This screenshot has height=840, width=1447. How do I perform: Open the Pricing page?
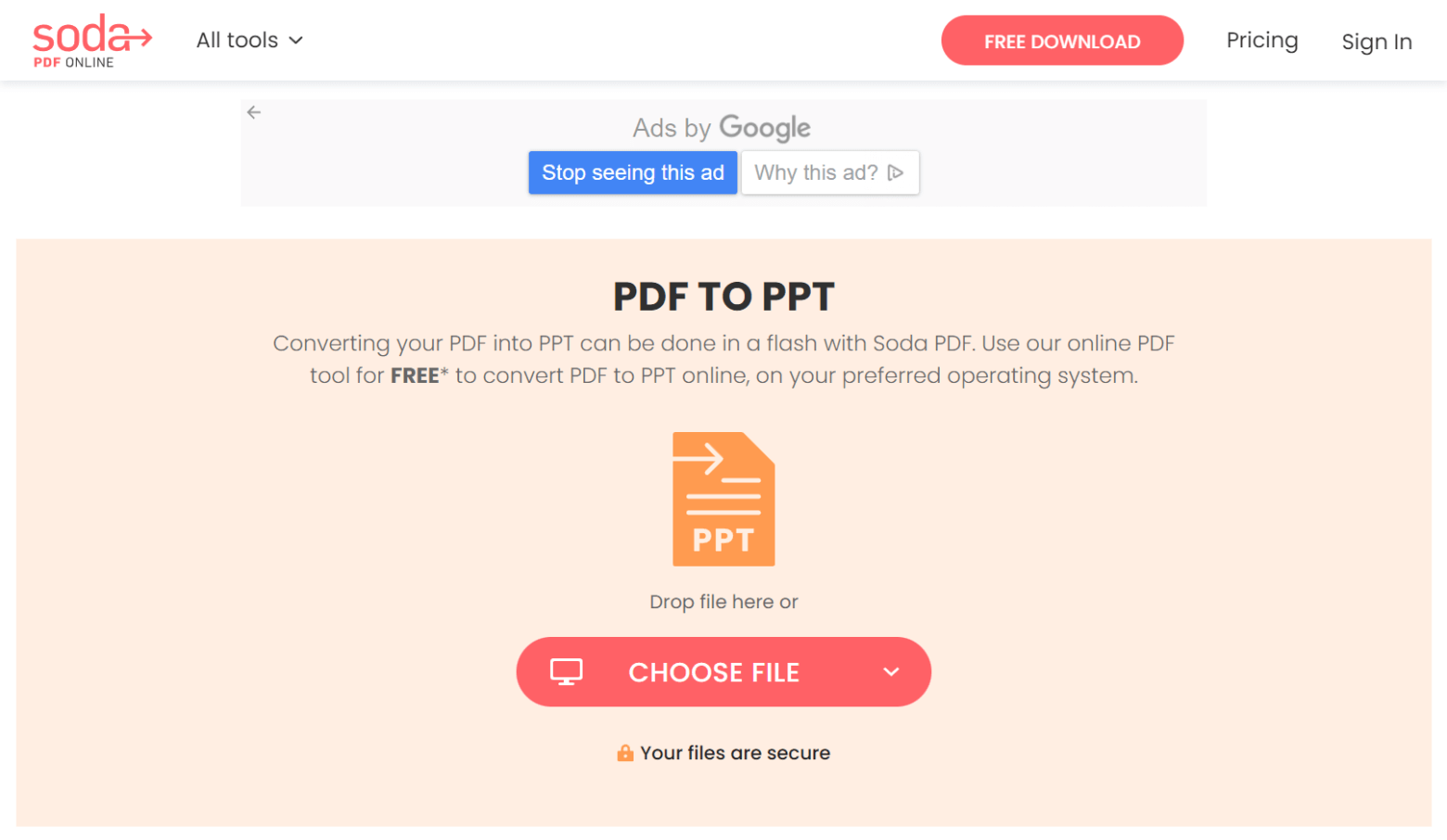point(1261,40)
